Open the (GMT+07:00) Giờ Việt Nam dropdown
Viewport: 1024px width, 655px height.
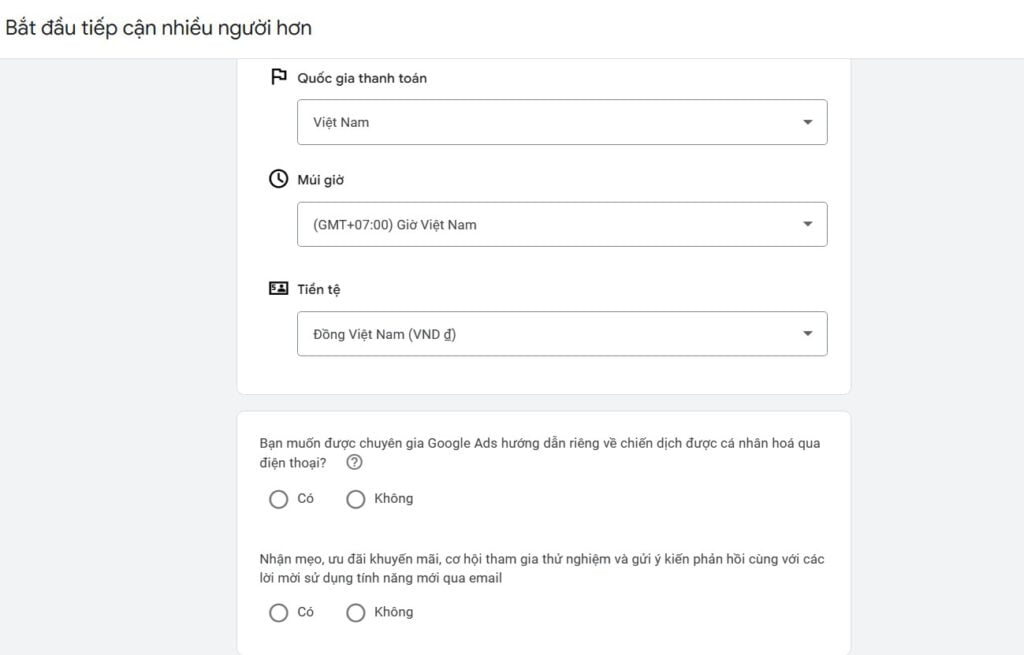click(562, 225)
